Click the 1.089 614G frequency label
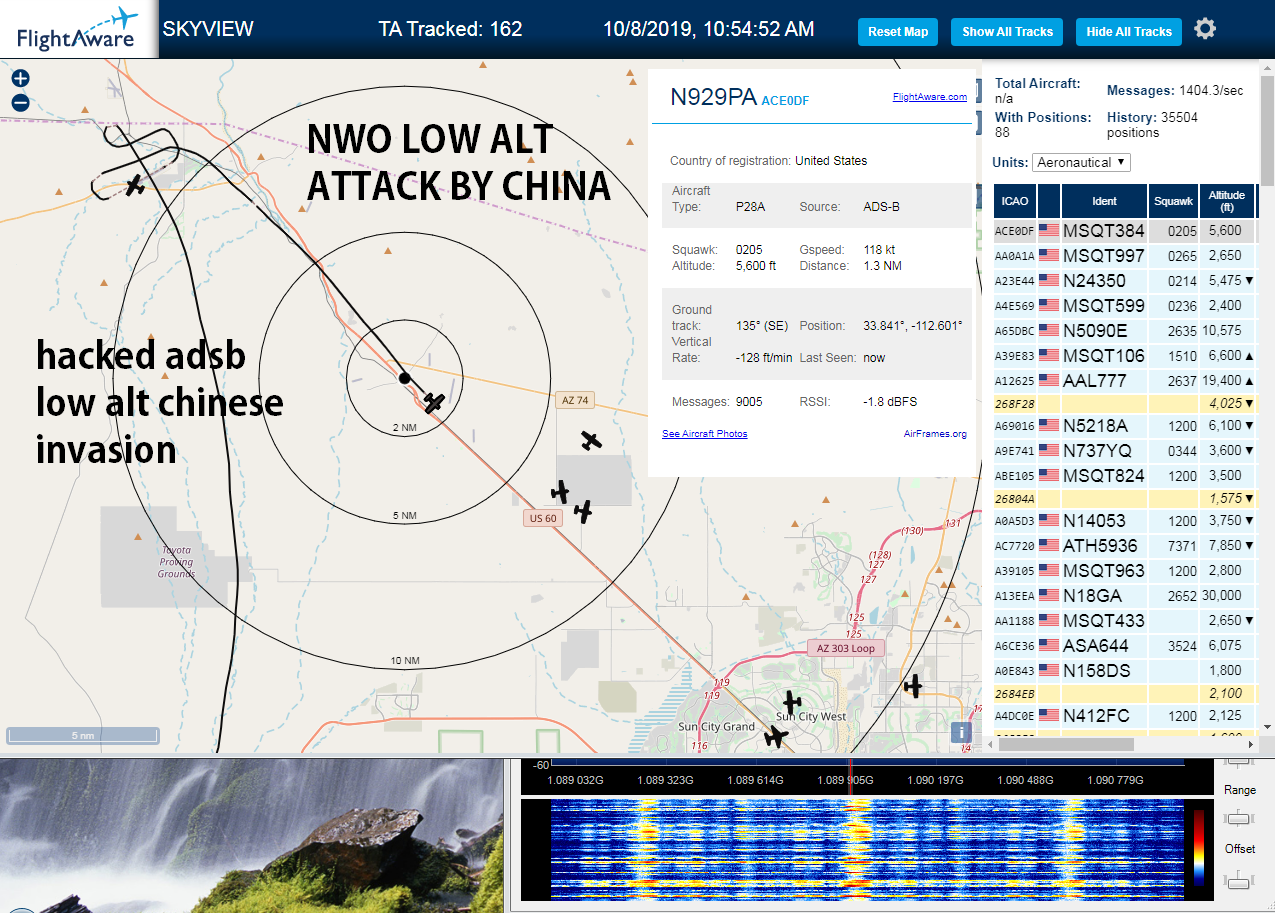The height and width of the screenshot is (913, 1275). (x=754, y=780)
